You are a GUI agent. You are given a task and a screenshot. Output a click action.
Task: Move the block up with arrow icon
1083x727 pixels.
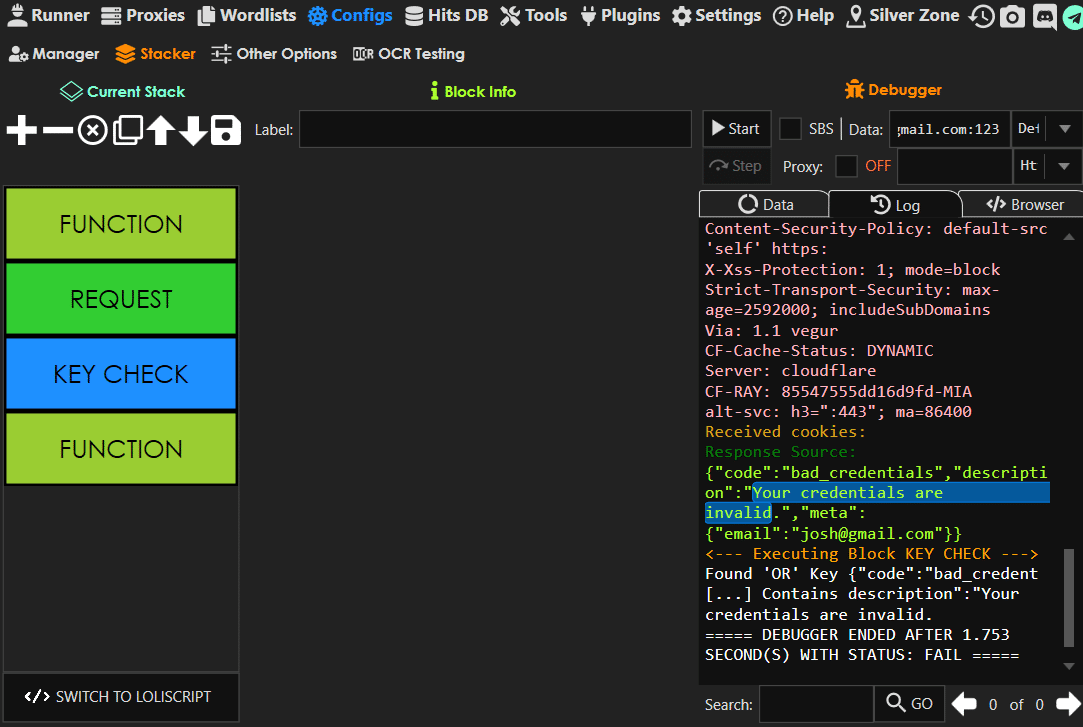coord(159,130)
